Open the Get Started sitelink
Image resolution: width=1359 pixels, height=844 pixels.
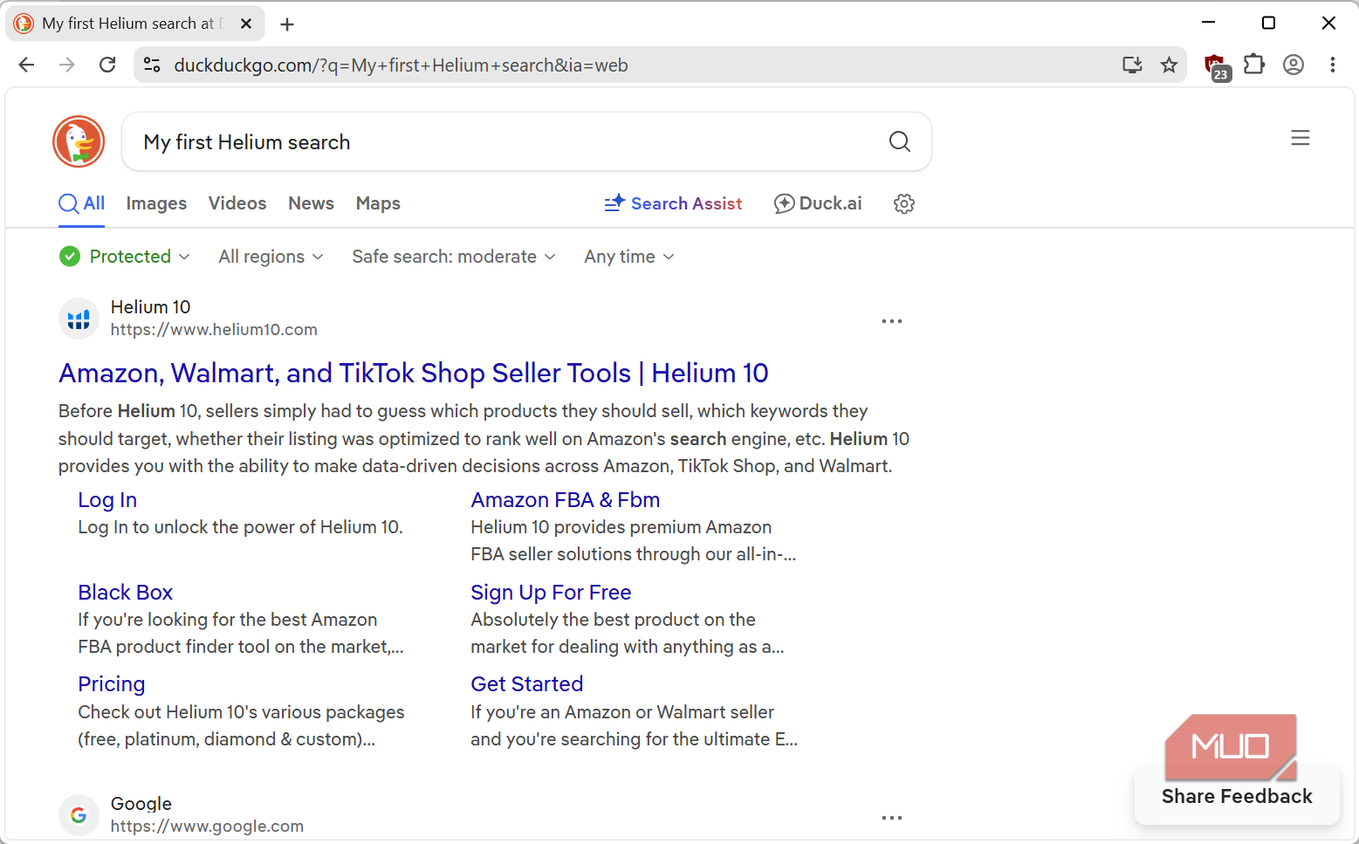[x=527, y=684]
